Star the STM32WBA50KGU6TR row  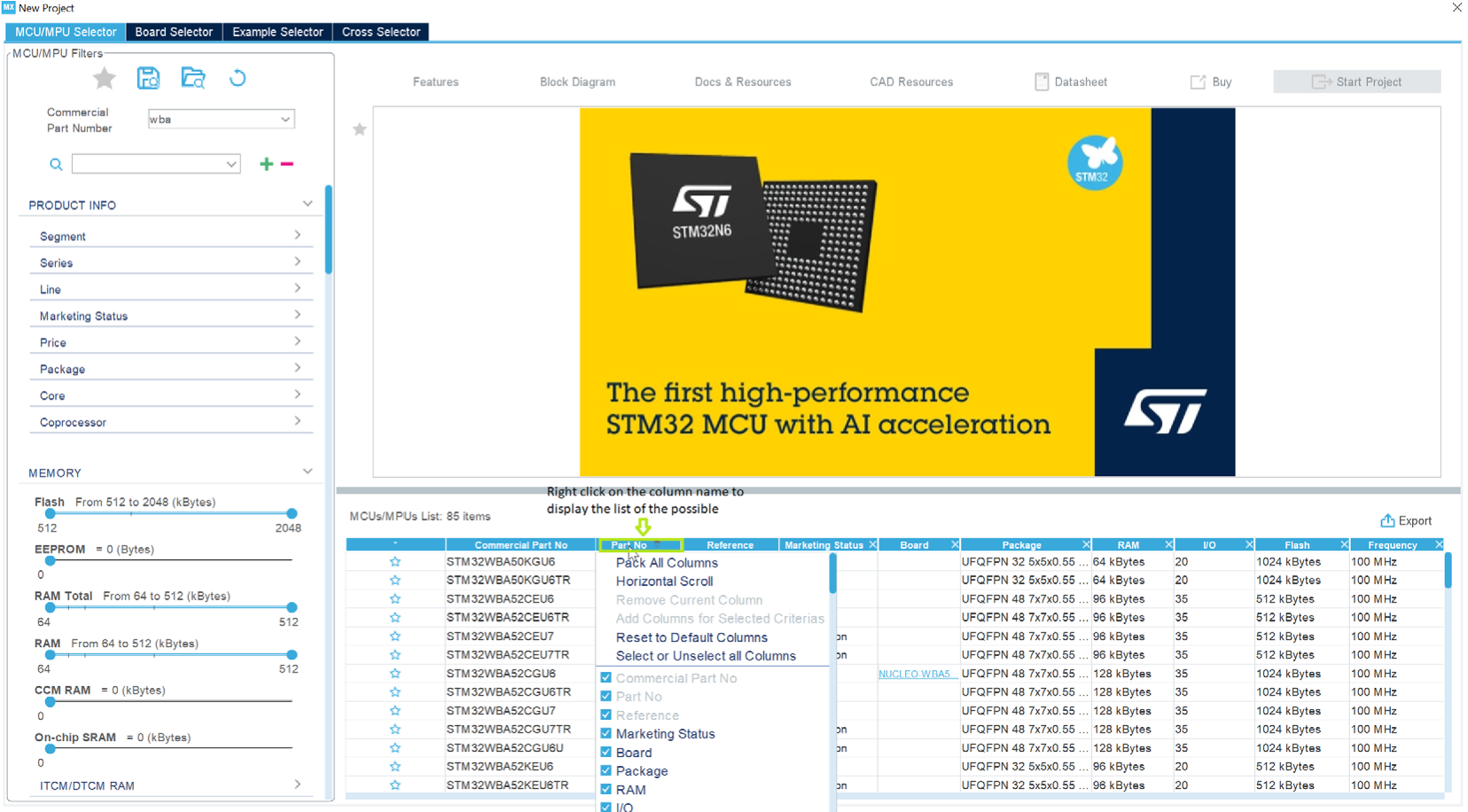pyautogui.click(x=395, y=581)
